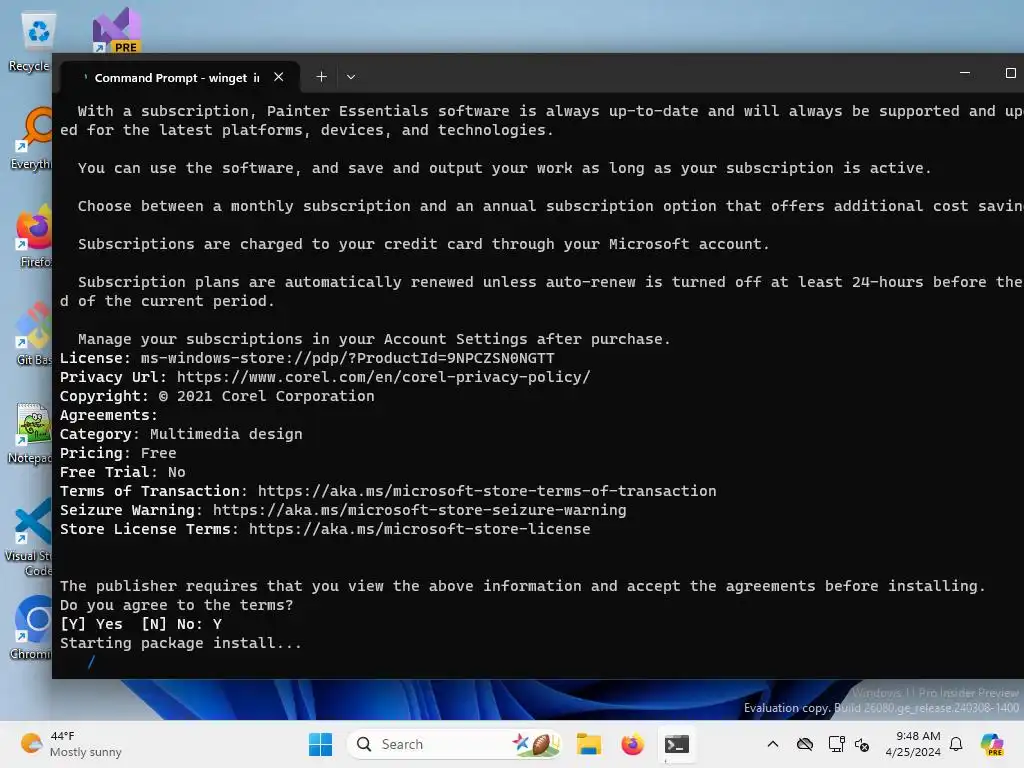Open the notifications bell icon
The width and height of the screenshot is (1024, 768).
pyautogui.click(x=956, y=744)
